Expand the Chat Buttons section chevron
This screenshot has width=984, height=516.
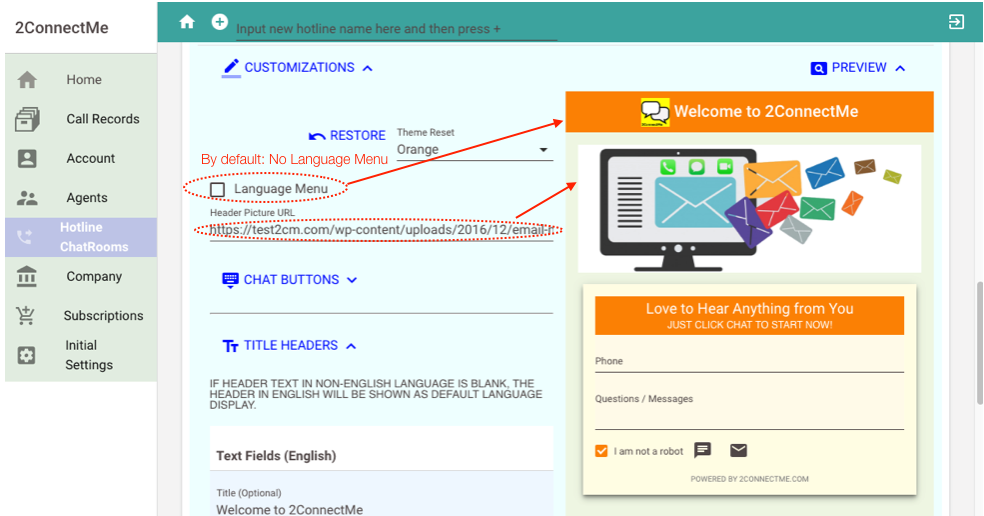tap(352, 280)
